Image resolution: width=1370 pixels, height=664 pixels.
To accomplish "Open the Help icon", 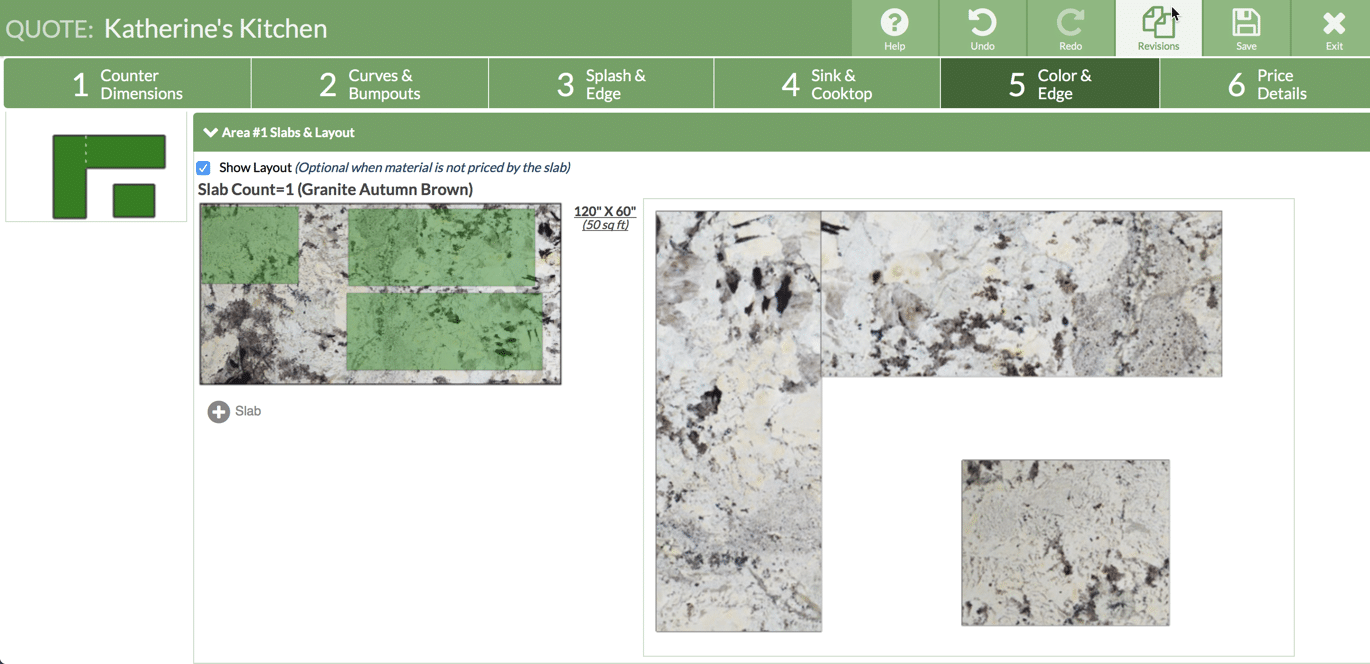I will tap(894, 25).
